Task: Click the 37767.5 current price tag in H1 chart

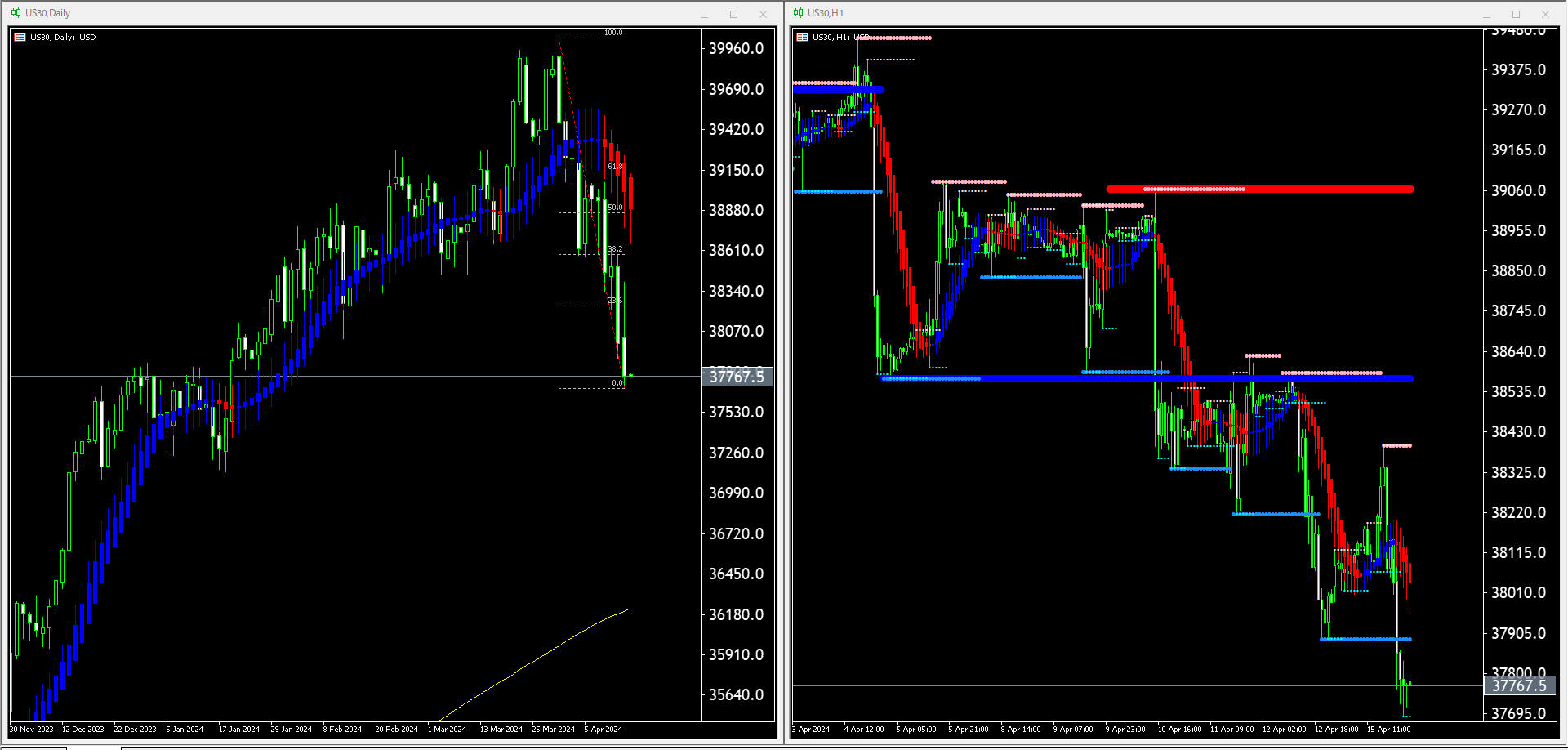Action: click(x=1520, y=685)
